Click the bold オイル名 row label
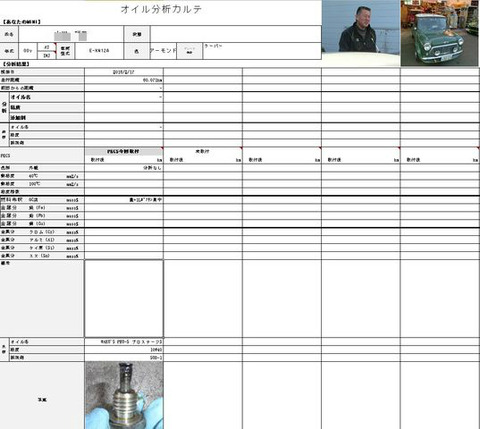This screenshot has height=429, width=480. [21, 97]
